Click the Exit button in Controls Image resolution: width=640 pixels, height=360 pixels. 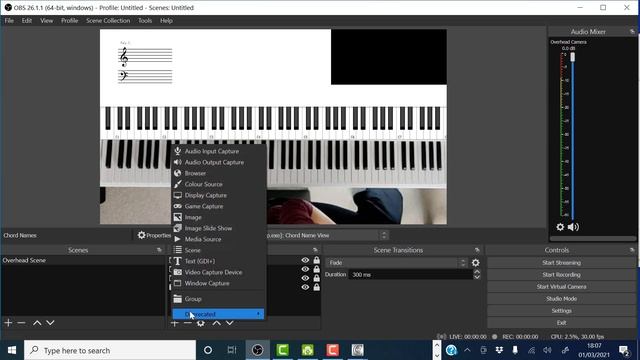coord(562,322)
